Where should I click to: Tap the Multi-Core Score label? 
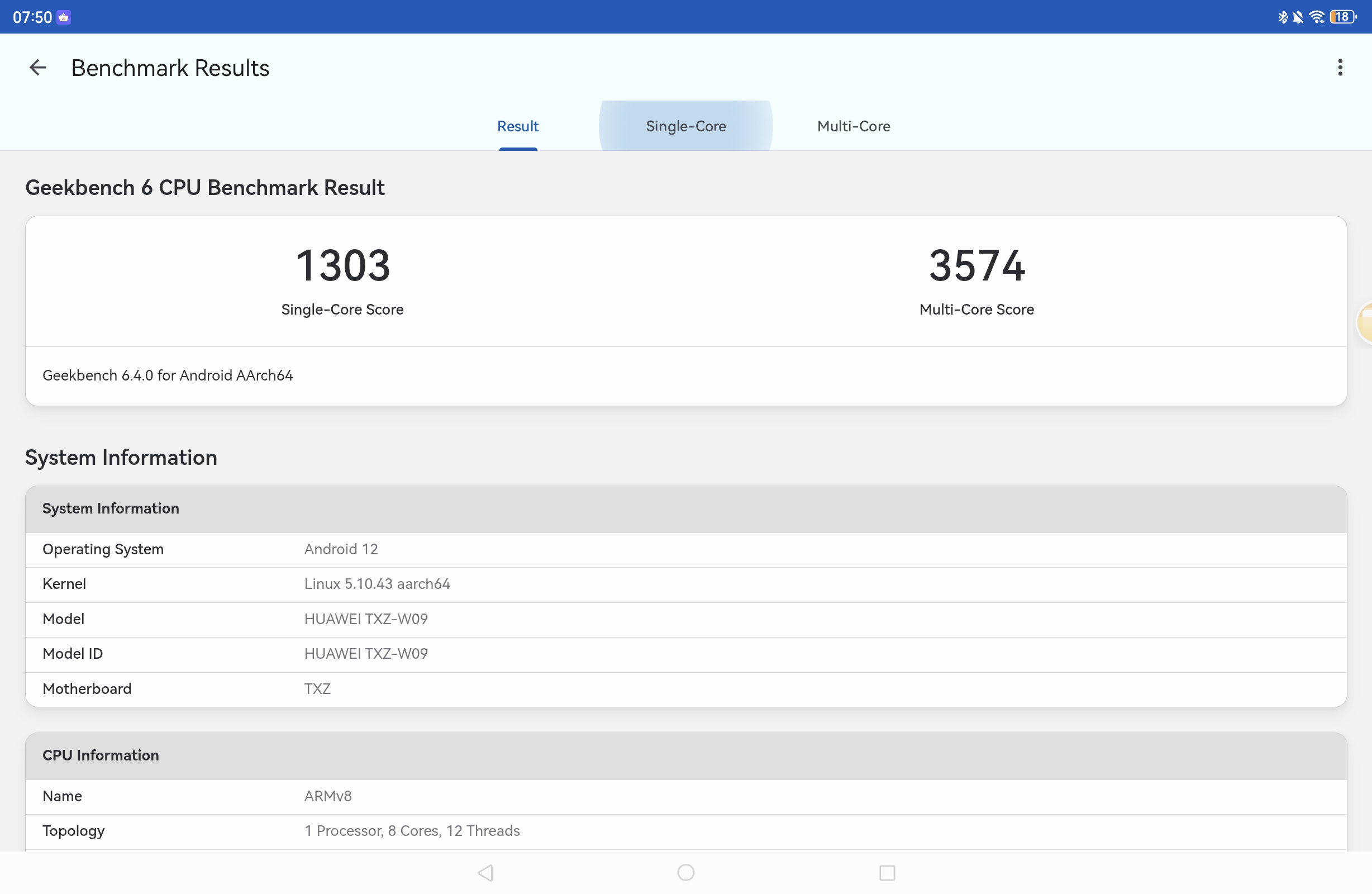pos(976,310)
